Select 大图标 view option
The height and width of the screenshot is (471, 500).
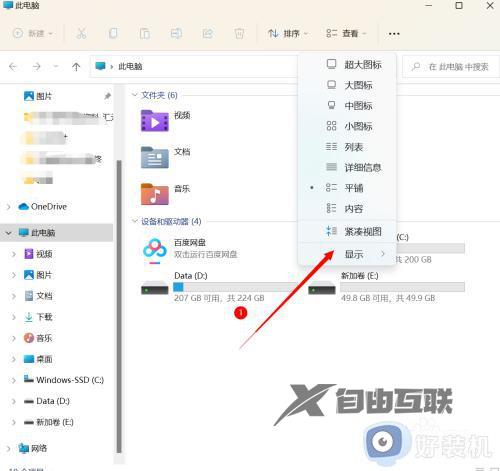pos(347,85)
